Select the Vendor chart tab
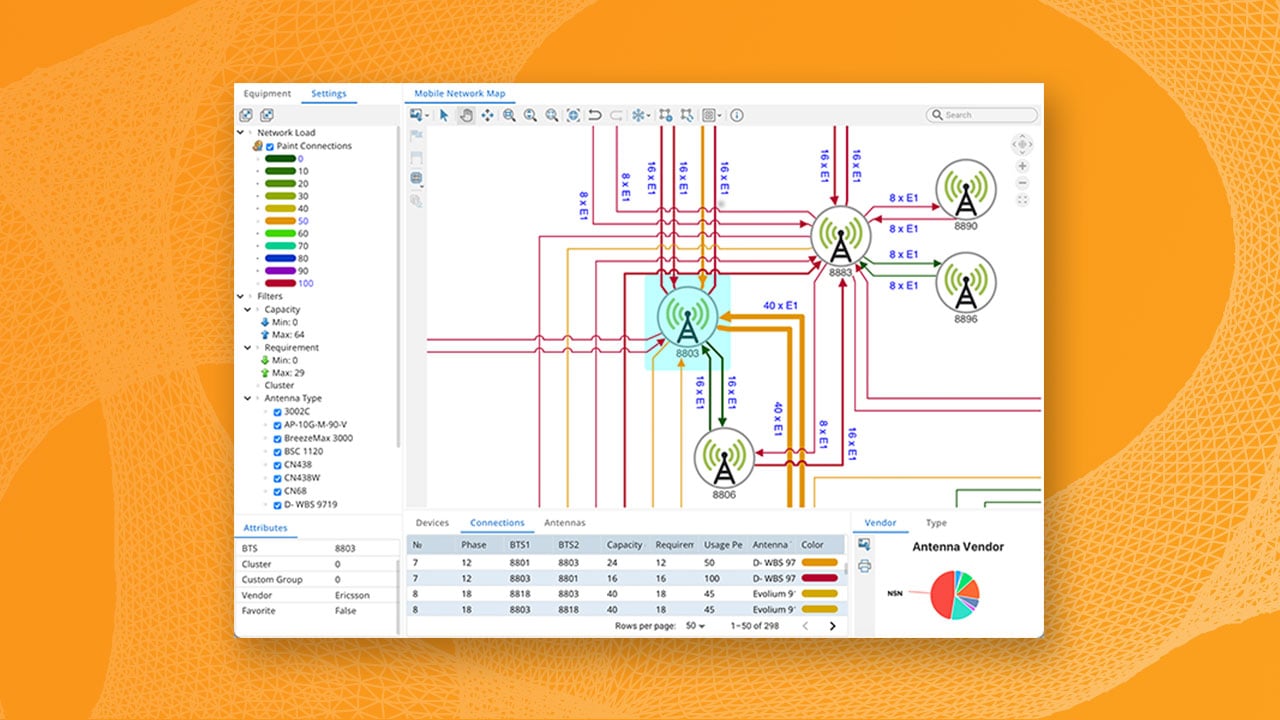The width and height of the screenshot is (1280, 720). click(880, 523)
